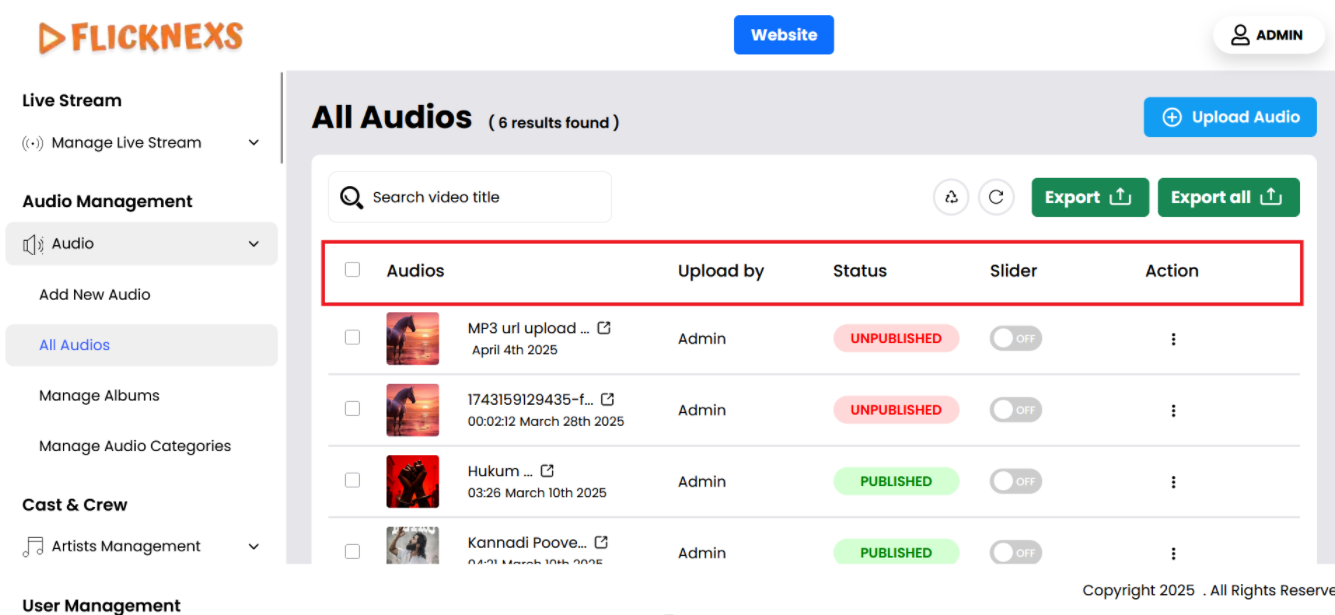1335x615 pixels.
Task: Toggle slider switch for MP3 url upload
Action: 1015,339
